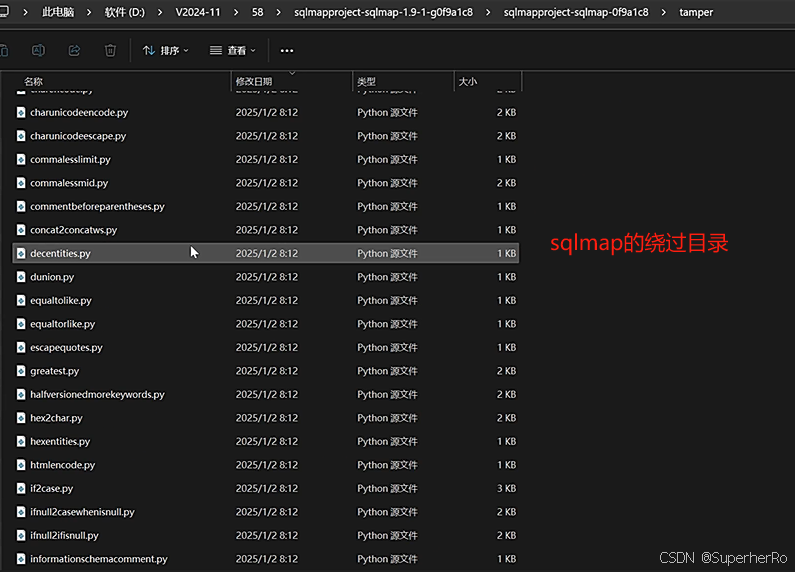This screenshot has width=795, height=572.
Task: Go to sqlmapproject-sqlmap-0f9a1c8 breadcrumb folder
Action: coord(575,12)
